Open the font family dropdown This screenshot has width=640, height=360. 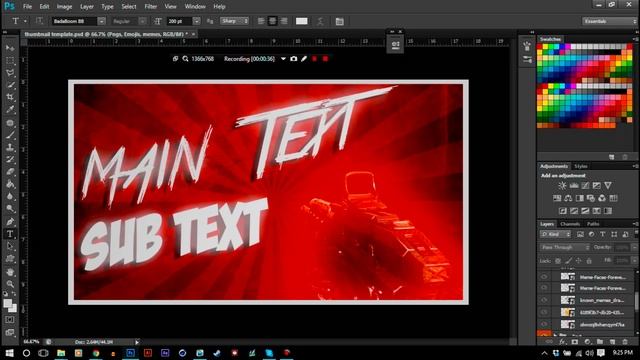[101, 21]
